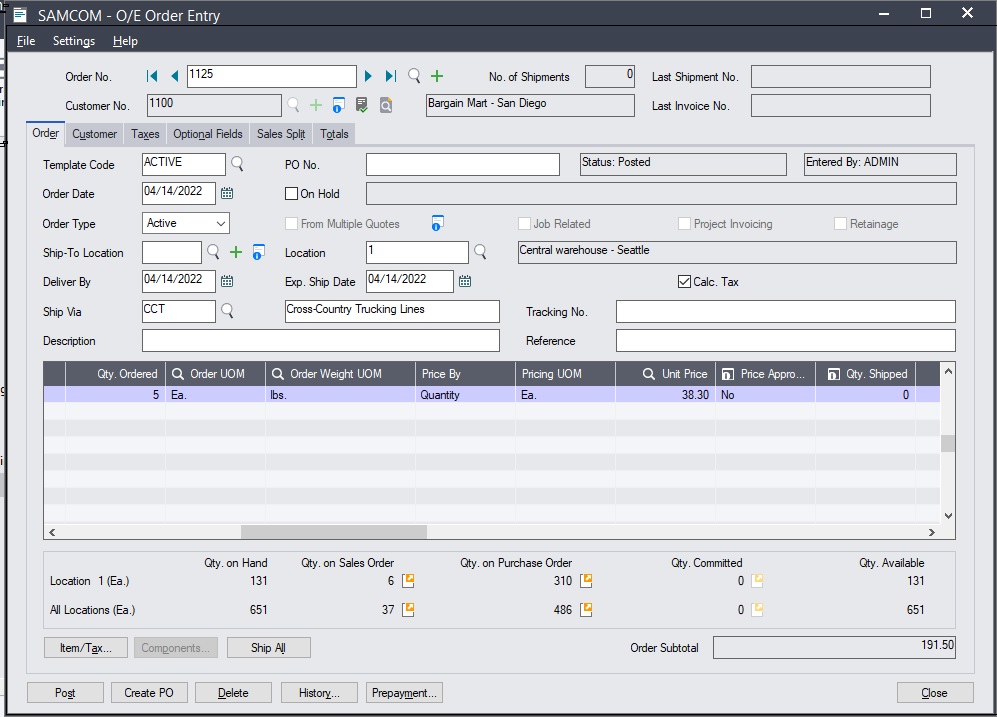The width and height of the screenshot is (997, 717).
Task: Click the grid horizontal scrollbar thumb
Action: 334,531
